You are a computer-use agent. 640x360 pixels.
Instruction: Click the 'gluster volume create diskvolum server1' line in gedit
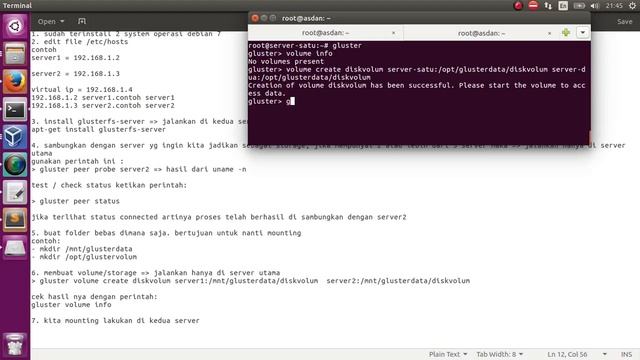(251, 280)
